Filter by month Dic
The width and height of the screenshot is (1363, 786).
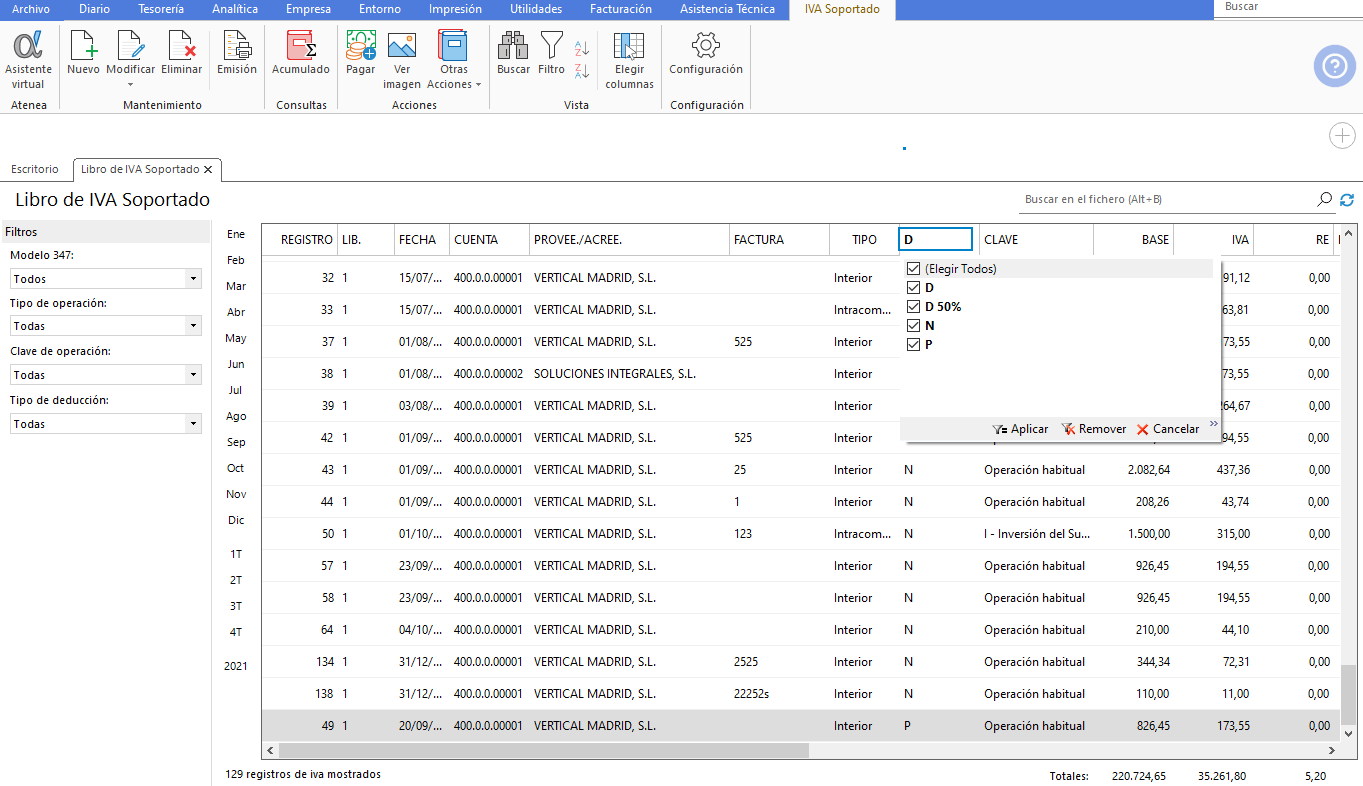(x=236, y=520)
